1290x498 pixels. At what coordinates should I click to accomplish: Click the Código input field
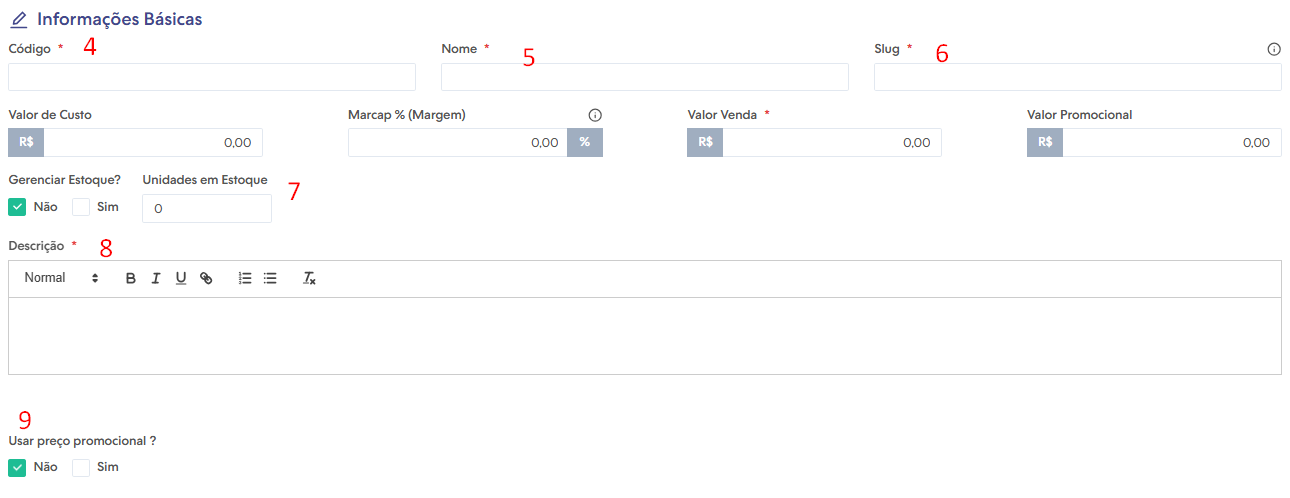click(x=212, y=77)
